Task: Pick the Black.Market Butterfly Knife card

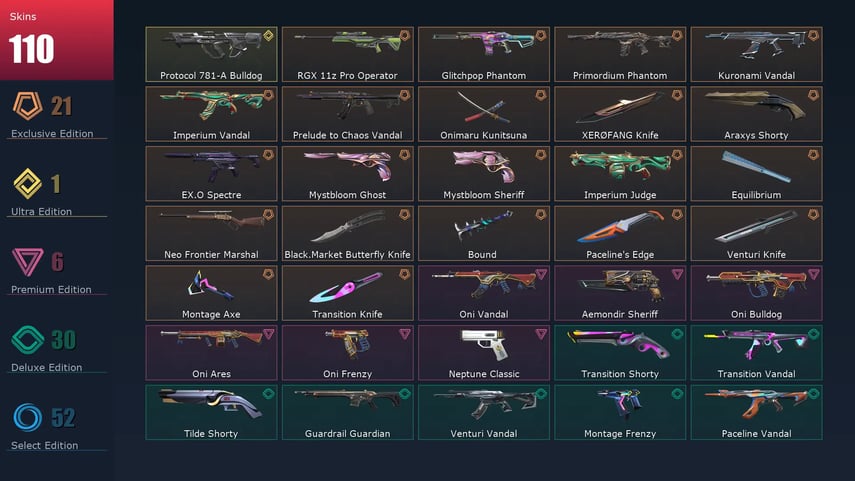Action: click(347, 233)
